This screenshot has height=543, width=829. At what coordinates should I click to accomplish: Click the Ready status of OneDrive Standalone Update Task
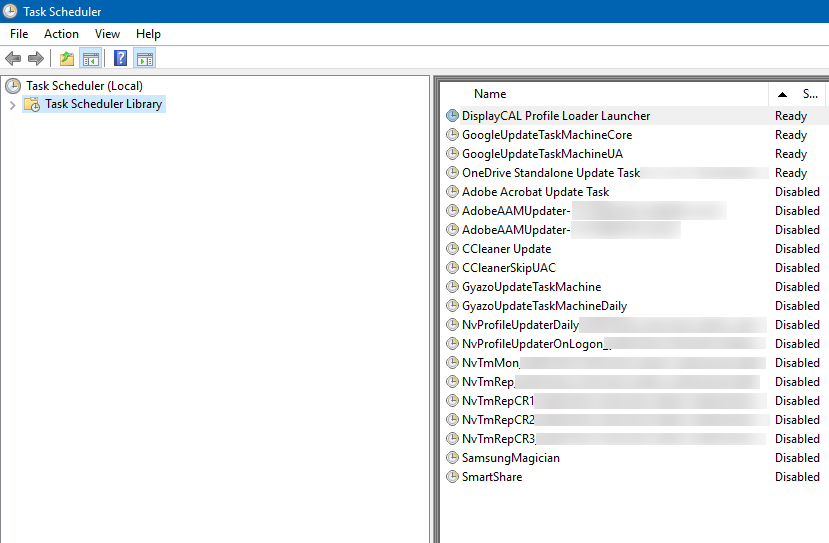pyautogui.click(x=791, y=173)
